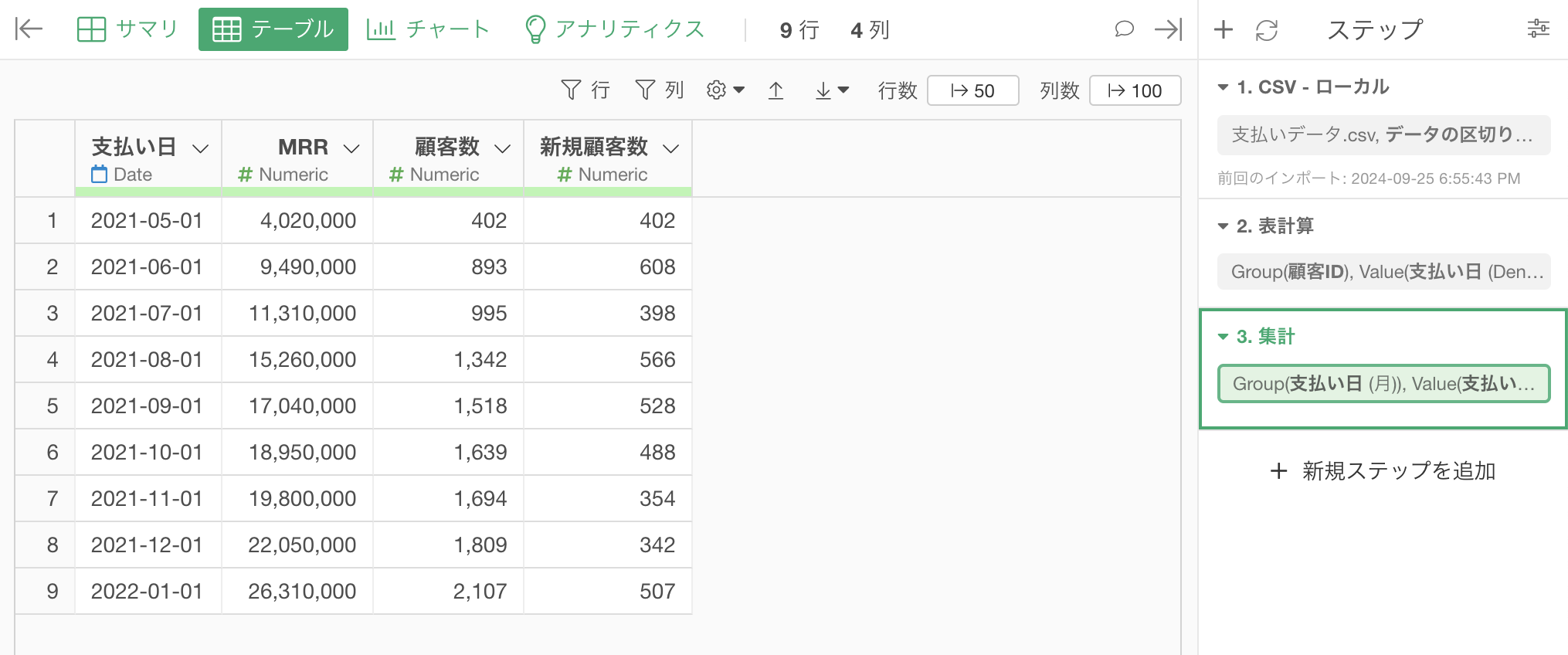Switch to the アナリティクス tab

point(615,29)
